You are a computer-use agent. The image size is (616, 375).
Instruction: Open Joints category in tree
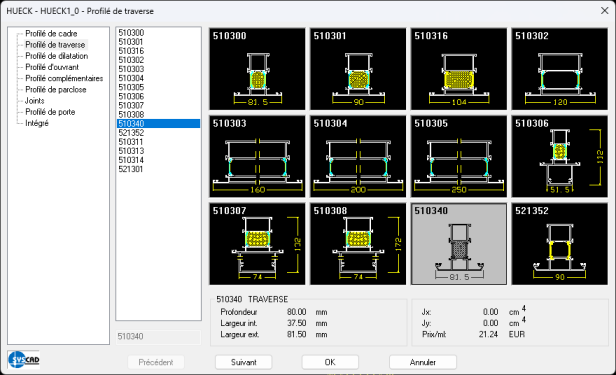point(35,101)
